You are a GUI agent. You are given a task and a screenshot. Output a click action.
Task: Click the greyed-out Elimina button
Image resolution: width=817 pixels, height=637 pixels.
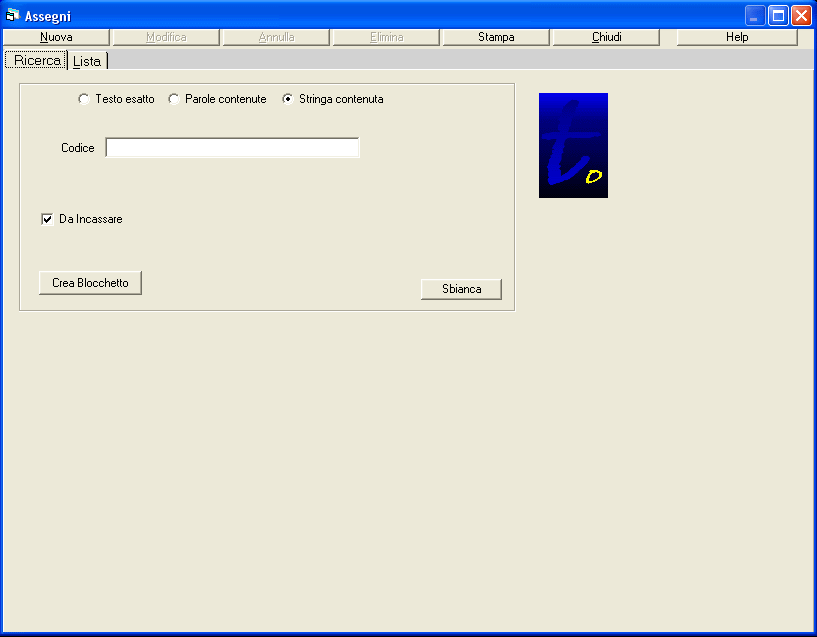click(x=386, y=37)
